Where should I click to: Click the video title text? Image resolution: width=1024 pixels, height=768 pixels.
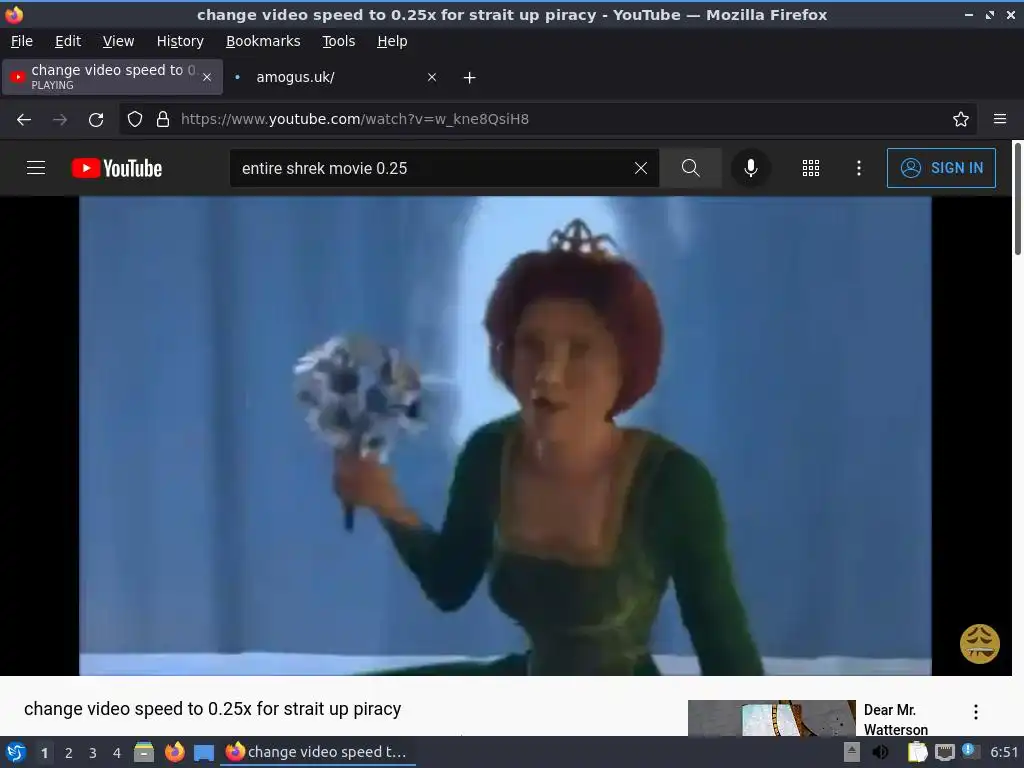pyautogui.click(x=212, y=709)
